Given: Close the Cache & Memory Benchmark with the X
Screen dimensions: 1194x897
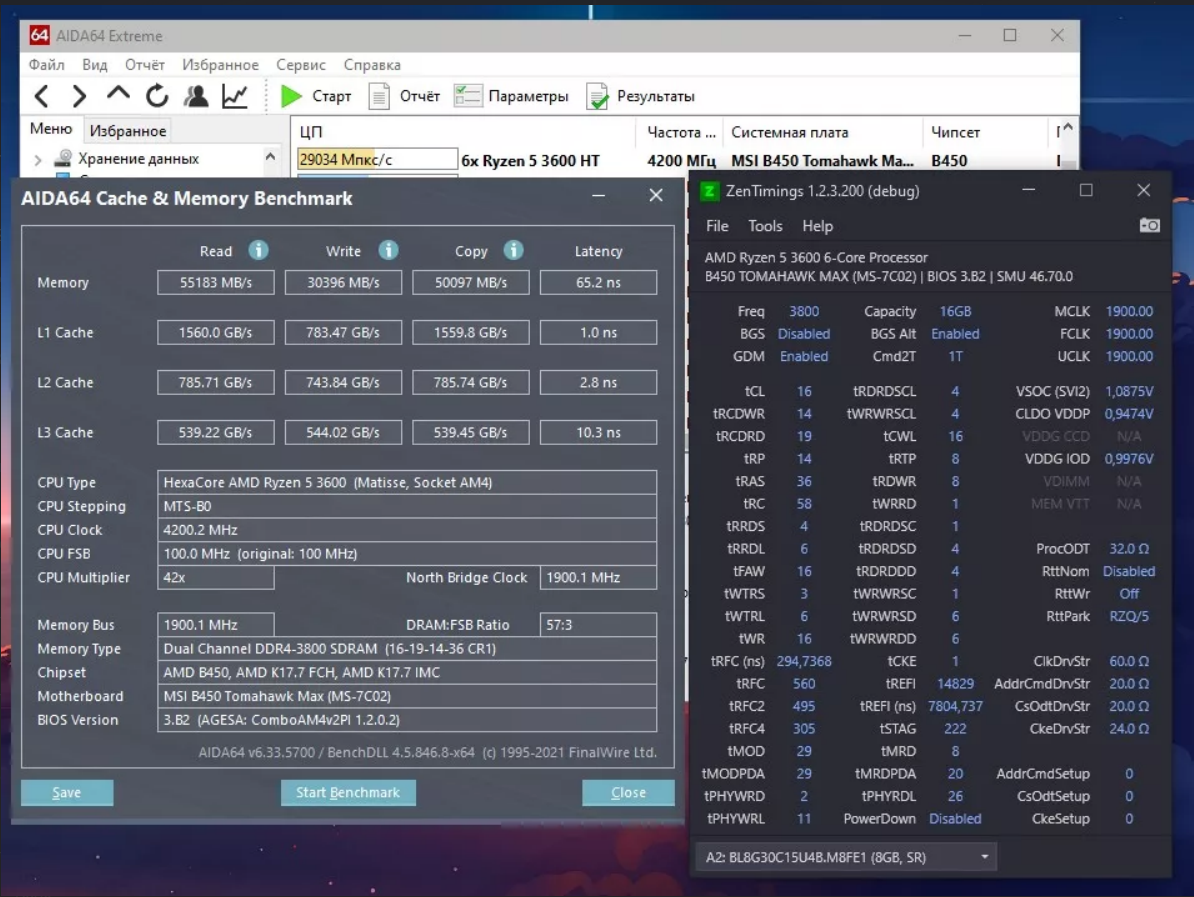Looking at the screenshot, I should (656, 196).
